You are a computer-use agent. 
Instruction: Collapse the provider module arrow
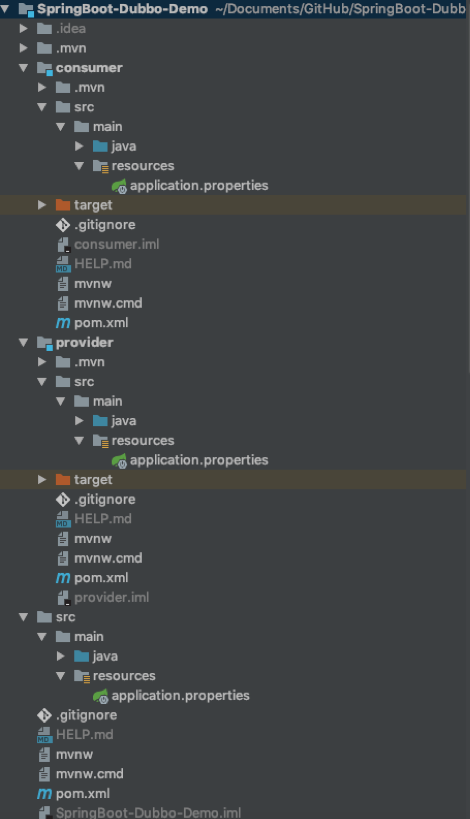pyautogui.click(x=24, y=343)
